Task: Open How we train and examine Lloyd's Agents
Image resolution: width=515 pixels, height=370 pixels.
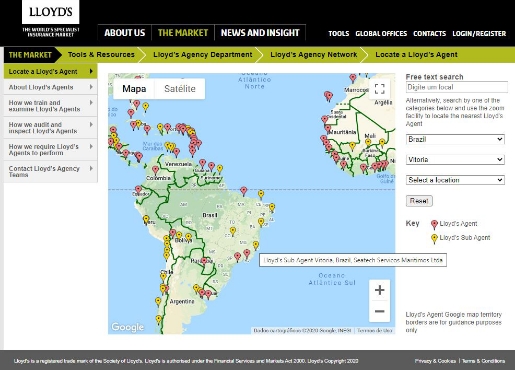Action: tap(50, 106)
